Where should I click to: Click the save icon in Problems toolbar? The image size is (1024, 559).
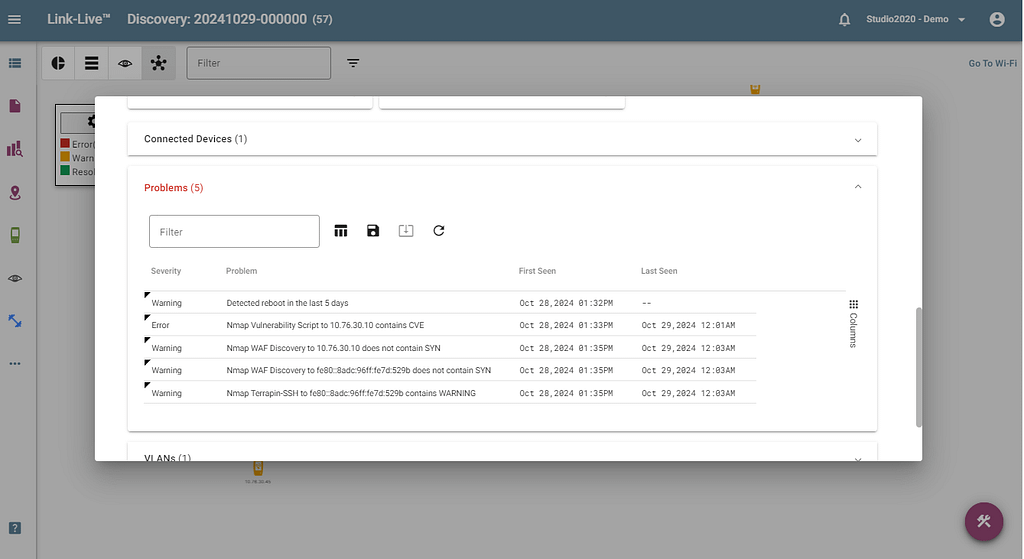[373, 231]
